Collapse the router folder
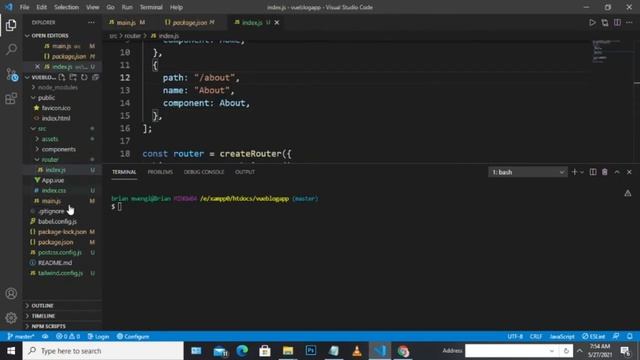The image size is (640, 360). (x=50, y=160)
